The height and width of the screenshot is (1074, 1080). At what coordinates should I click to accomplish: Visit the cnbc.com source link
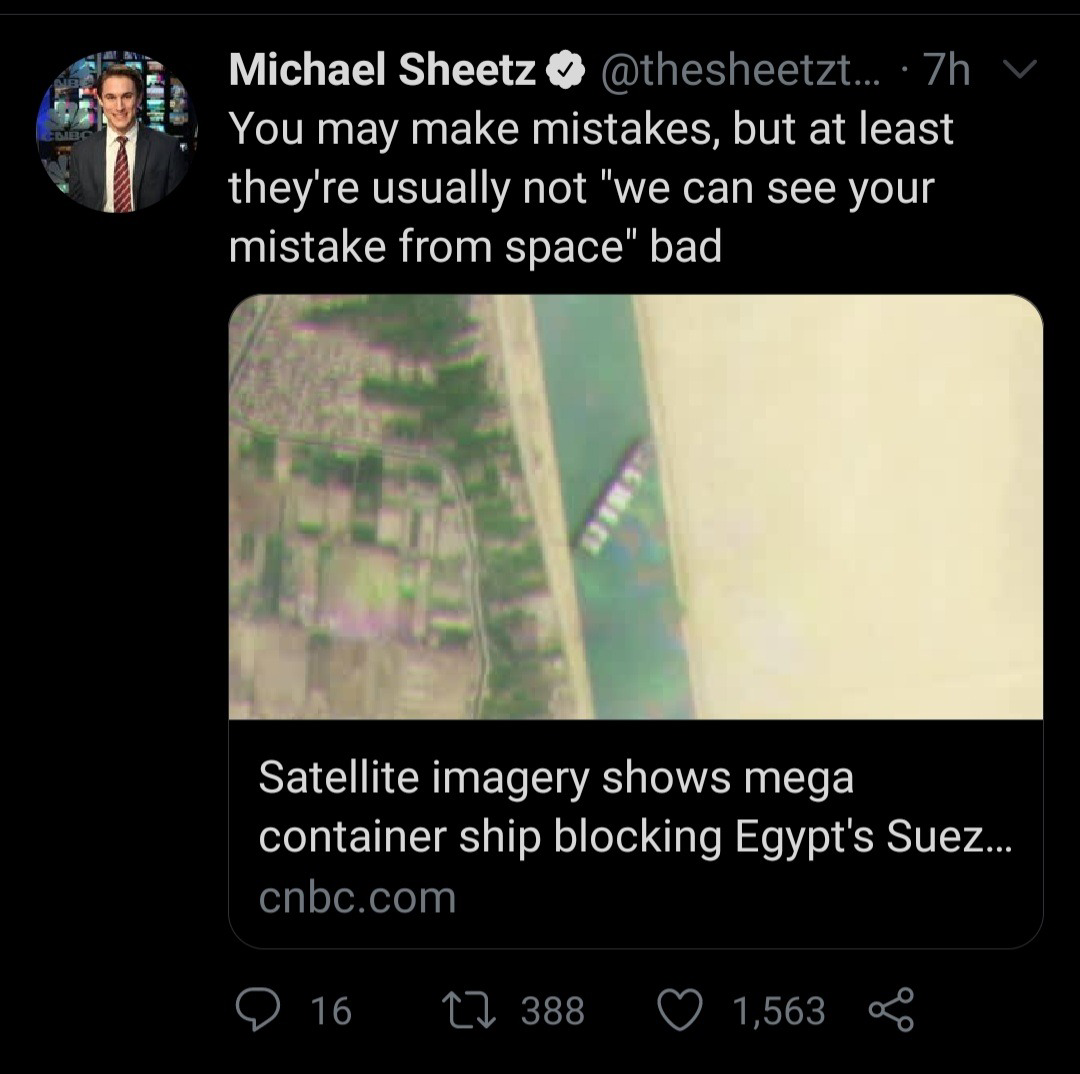pos(357,897)
